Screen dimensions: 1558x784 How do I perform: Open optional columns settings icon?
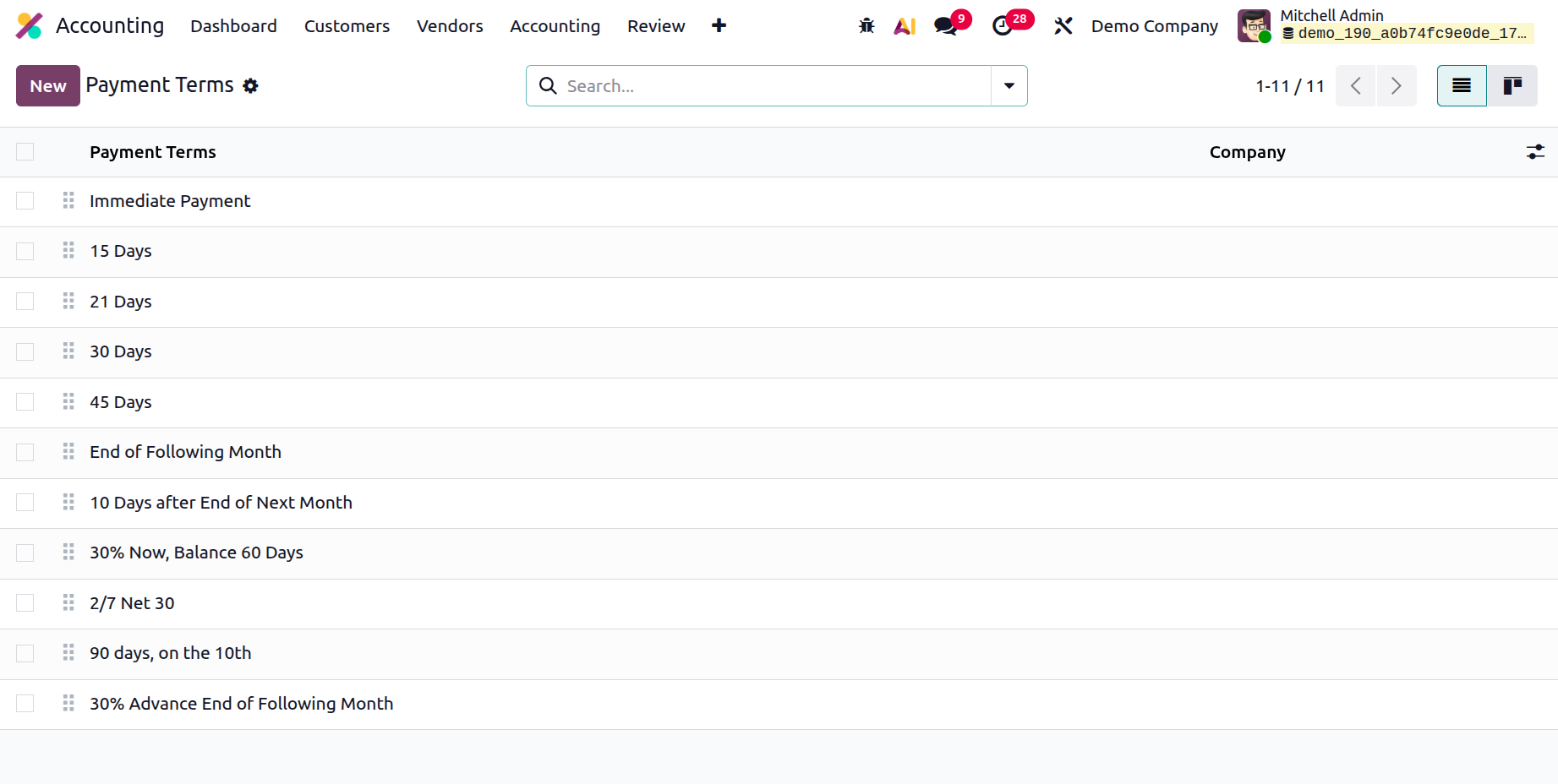(1535, 152)
